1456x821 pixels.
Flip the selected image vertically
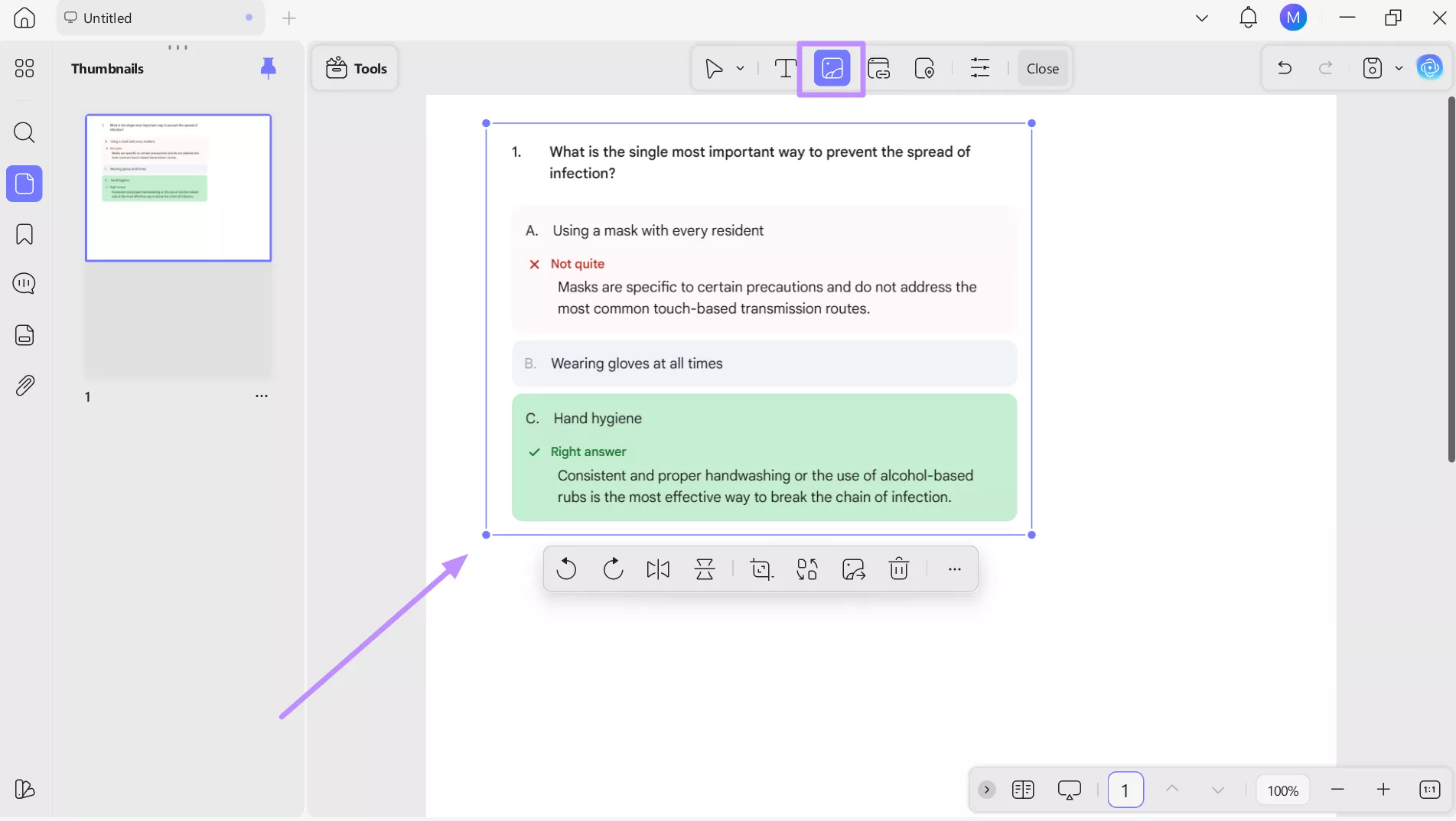705,569
